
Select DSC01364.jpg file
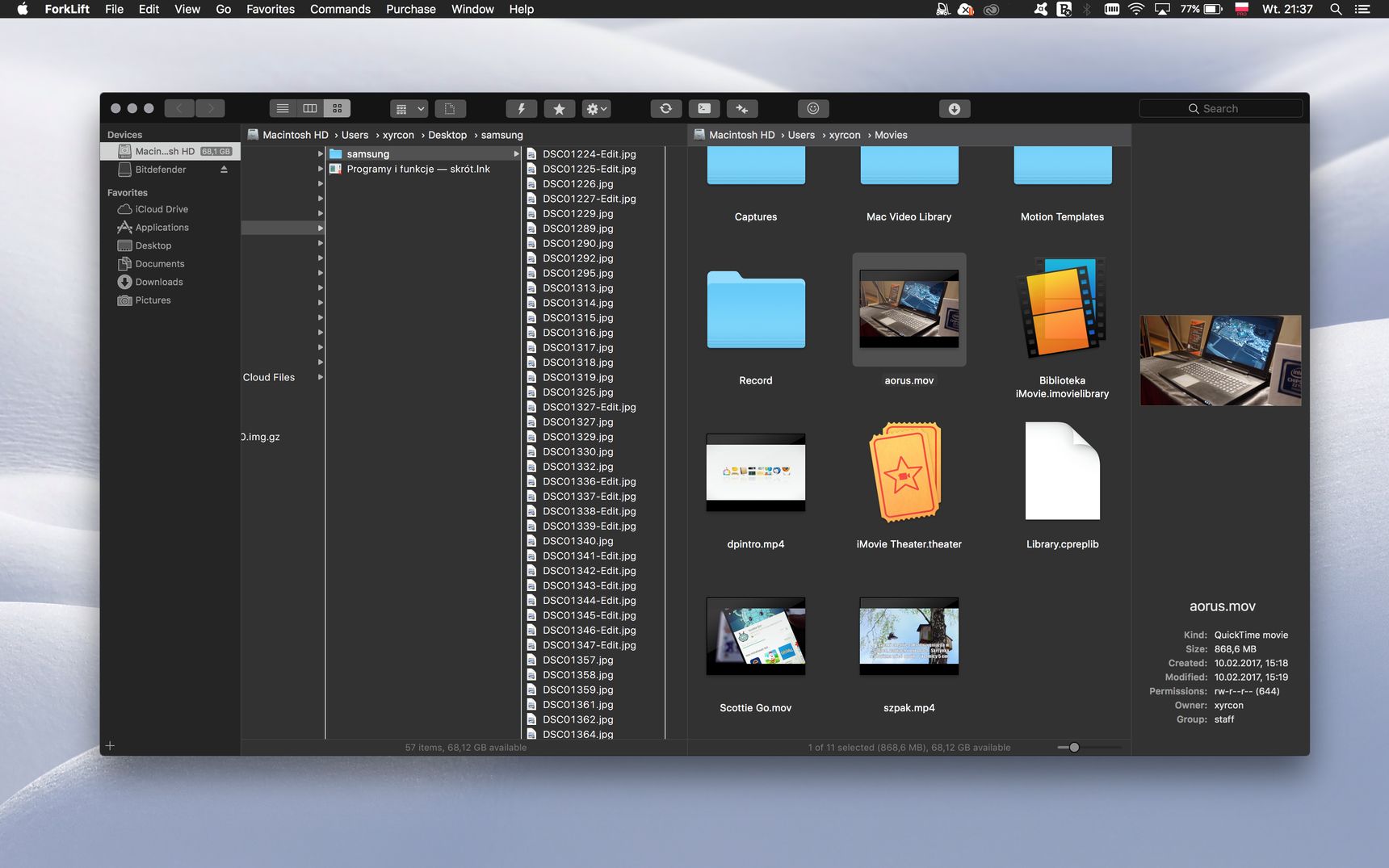(x=577, y=734)
